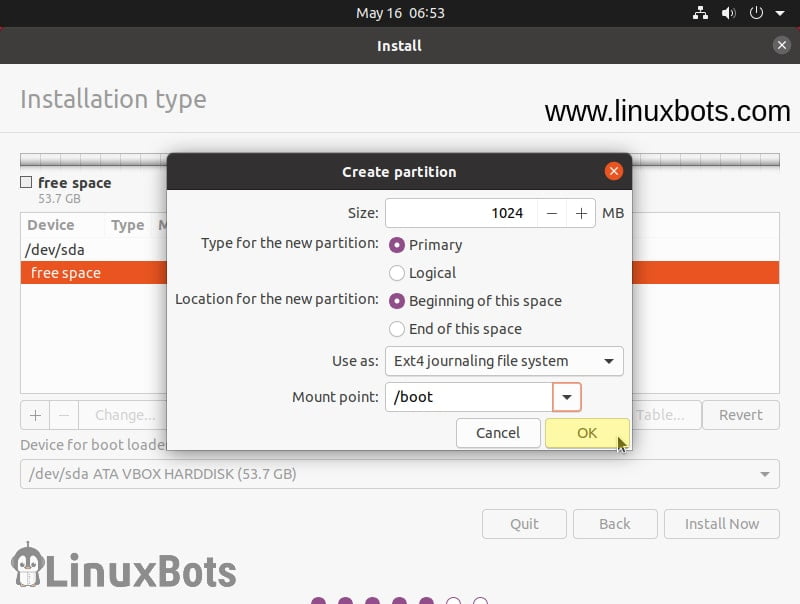800x604 pixels.
Task: Increase partition size with plus stepper
Action: click(x=580, y=213)
